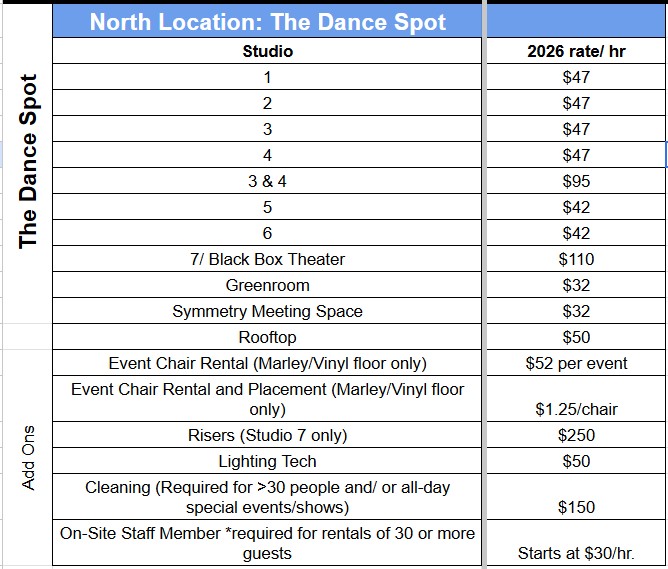Click the $52 per event cell
The image size is (668, 569).
point(576,363)
